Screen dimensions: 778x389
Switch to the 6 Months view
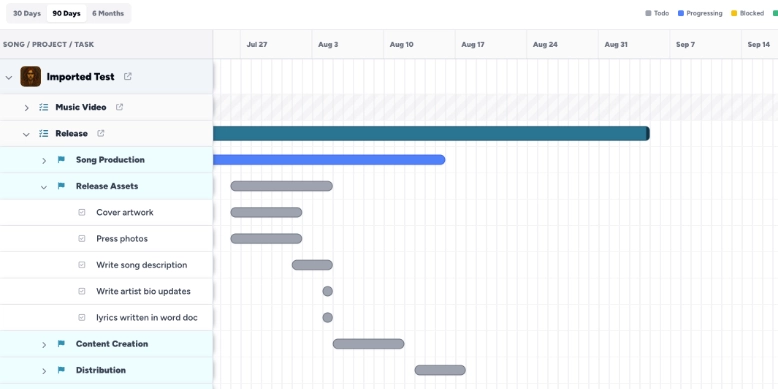tap(108, 13)
